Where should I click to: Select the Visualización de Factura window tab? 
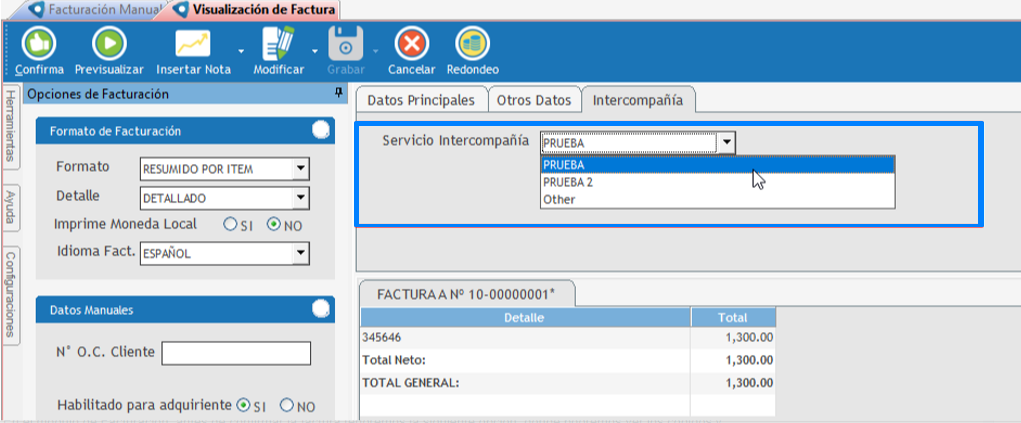pyautogui.click(x=255, y=10)
